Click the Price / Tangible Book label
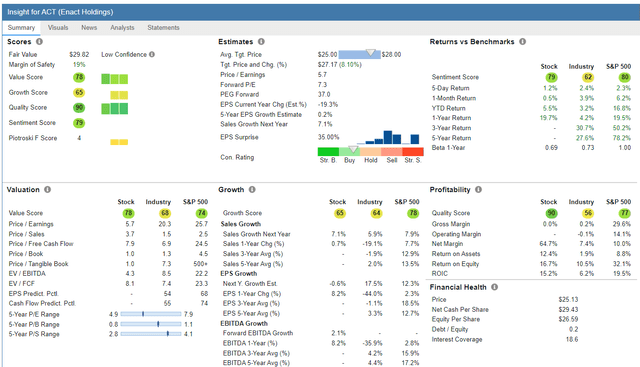Screen dimensions: 640x367 [x=38, y=264]
